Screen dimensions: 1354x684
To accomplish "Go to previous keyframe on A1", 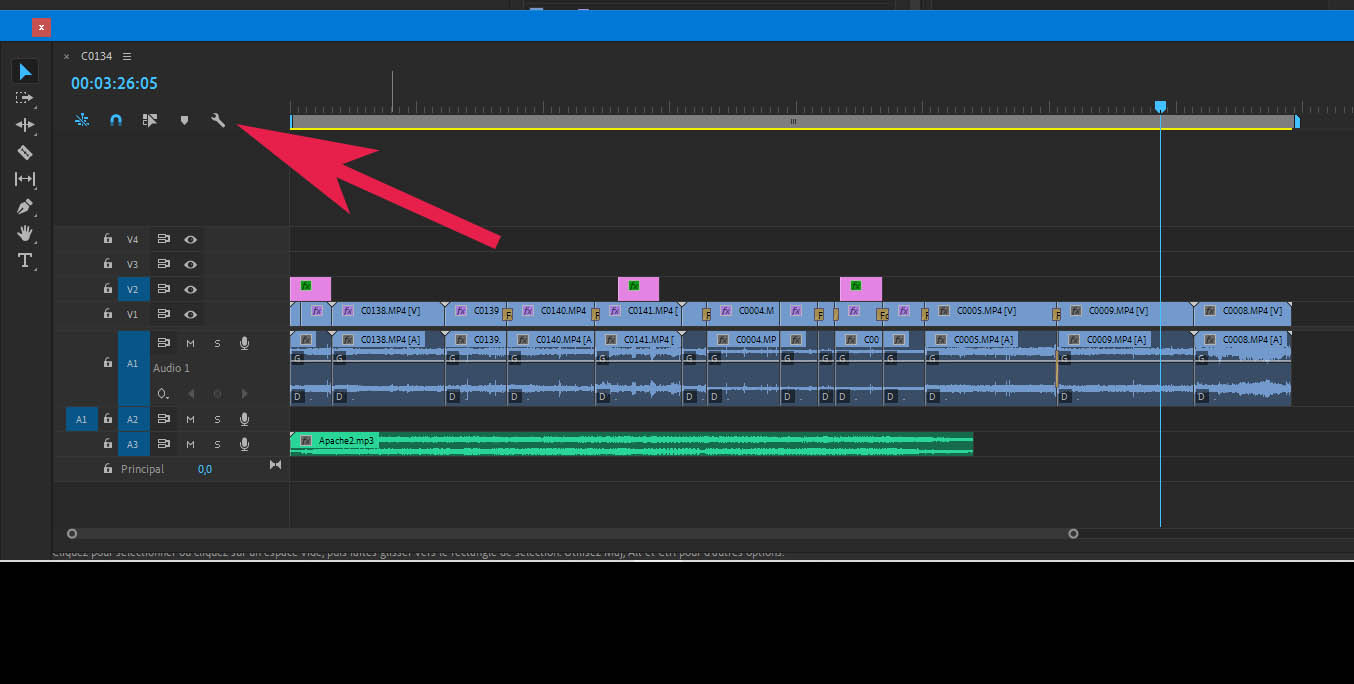I will 190,394.
